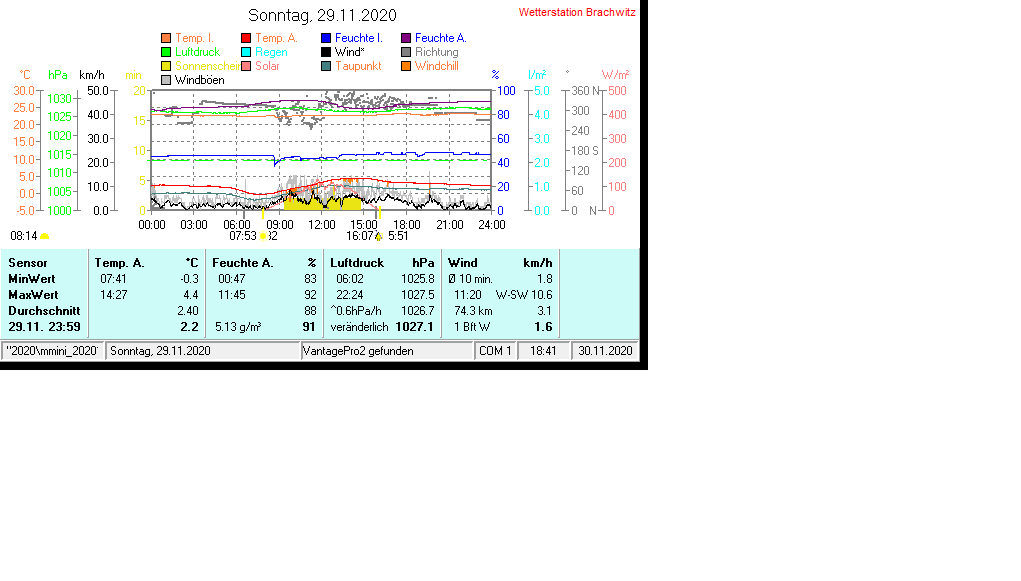Viewport: 1021px width, 581px height.
Task: Click the purple Feuchte A. legend square
Action: pos(406,38)
